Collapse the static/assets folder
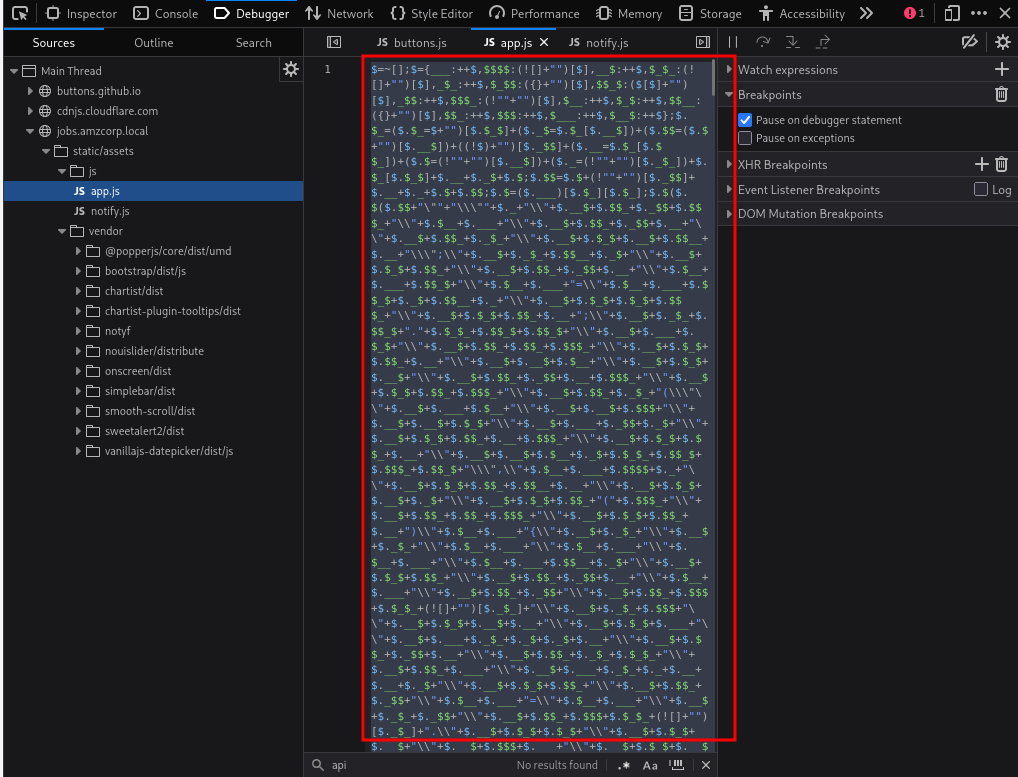 pyautogui.click(x=46, y=151)
